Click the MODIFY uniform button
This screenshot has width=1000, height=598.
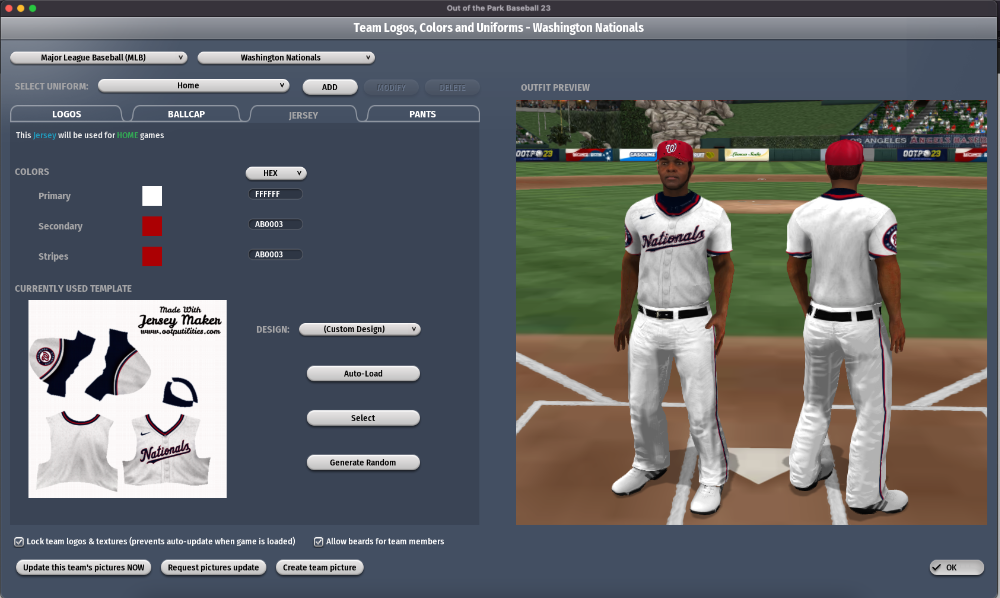pyautogui.click(x=391, y=87)
